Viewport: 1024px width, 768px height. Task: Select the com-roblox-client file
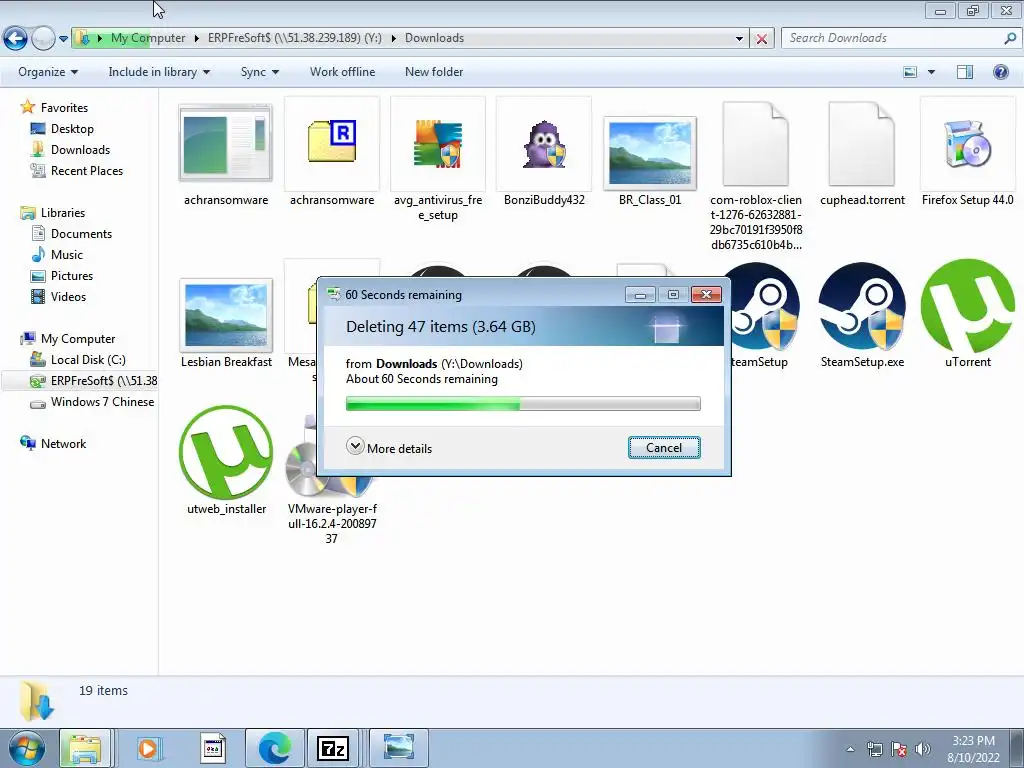pos(756,144)
